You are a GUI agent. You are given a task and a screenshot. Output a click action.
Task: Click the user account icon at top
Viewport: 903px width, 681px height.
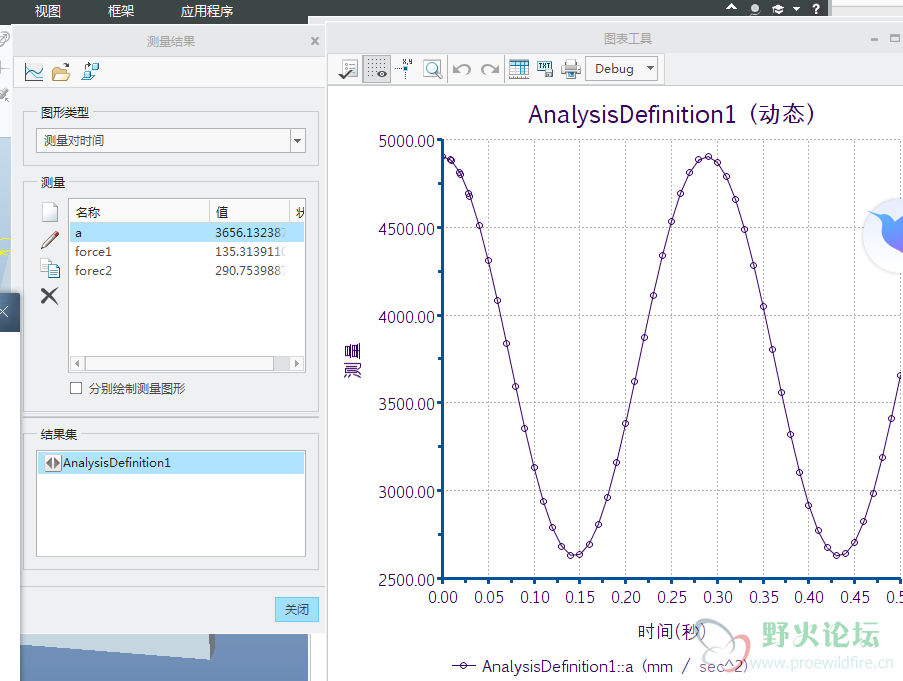(x=755, y=9)
